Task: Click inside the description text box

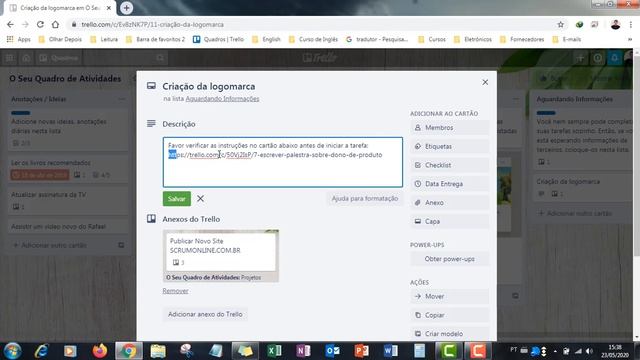Action: click(282, 162)
